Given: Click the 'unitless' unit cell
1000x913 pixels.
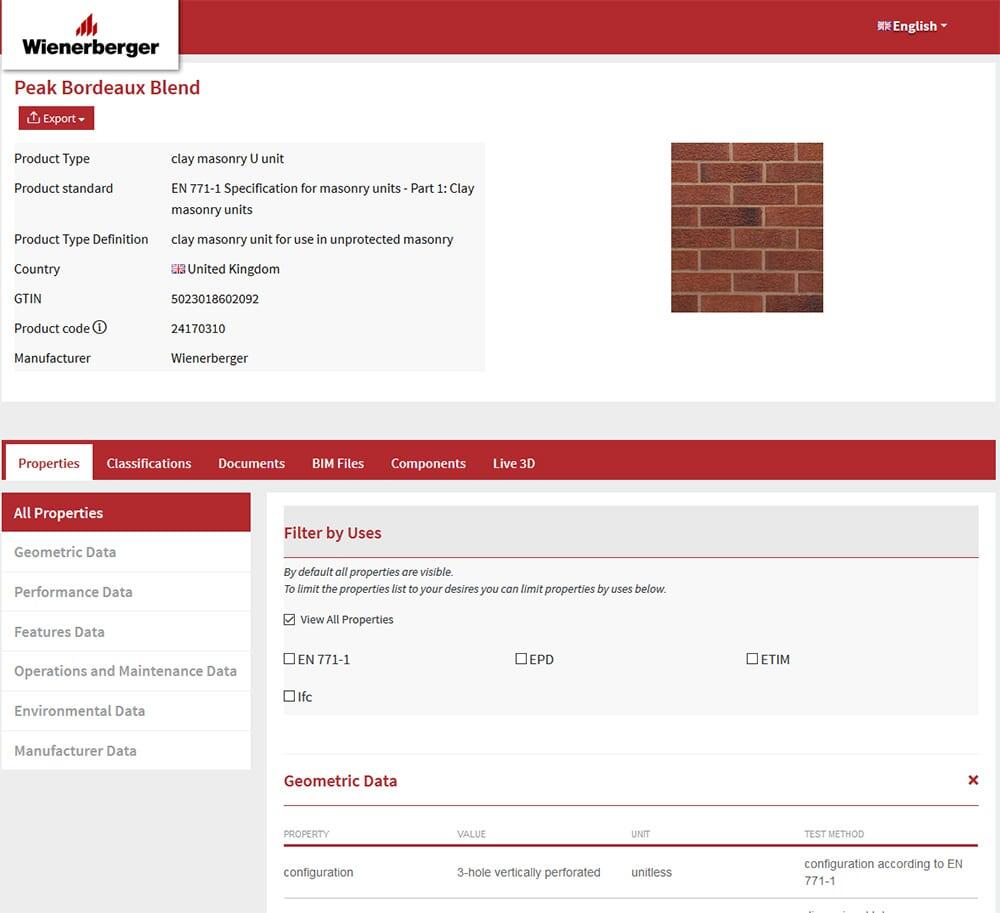Looking at the screenshot, I should point(651,872).
